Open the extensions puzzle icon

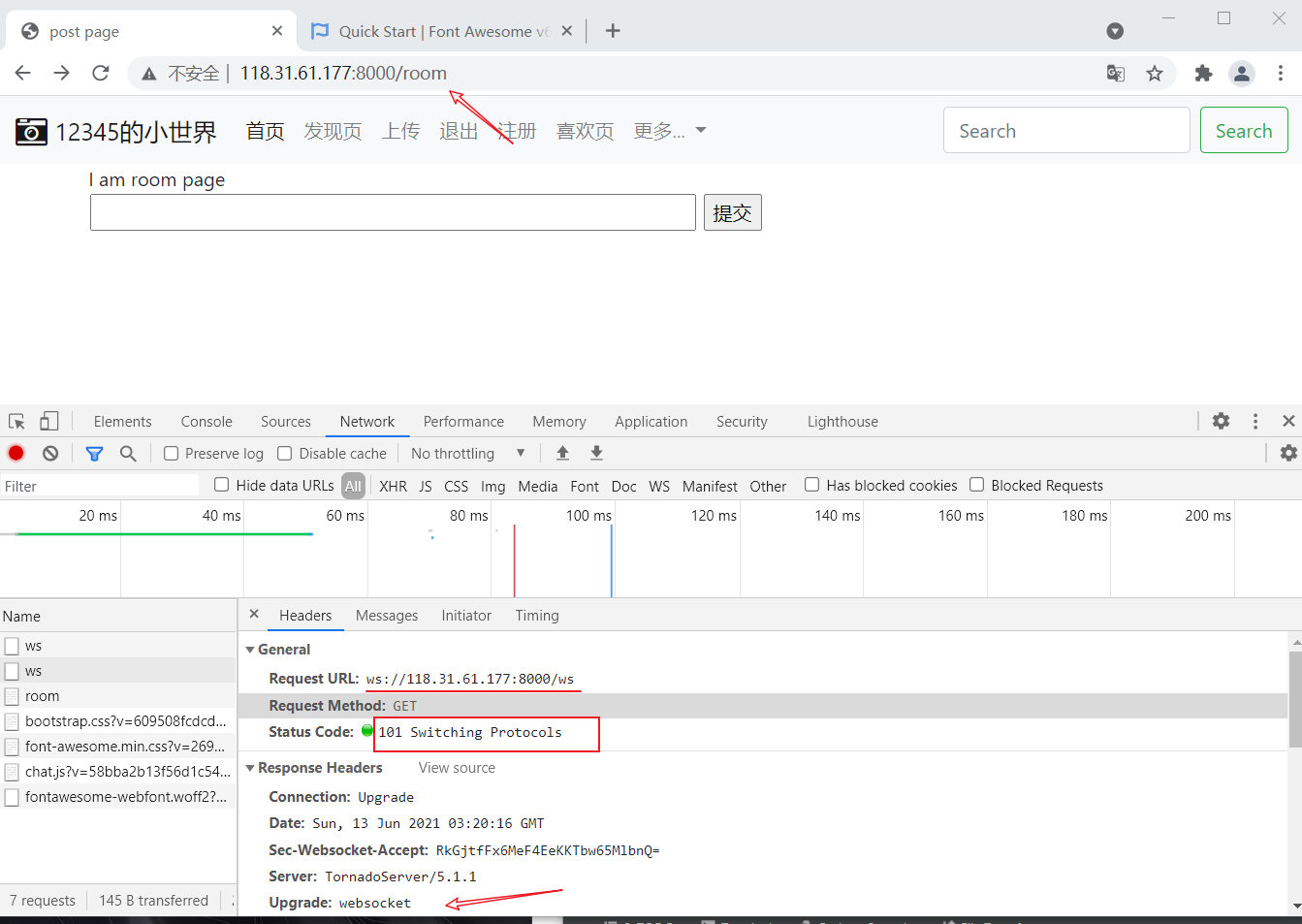pos(1203,73)
